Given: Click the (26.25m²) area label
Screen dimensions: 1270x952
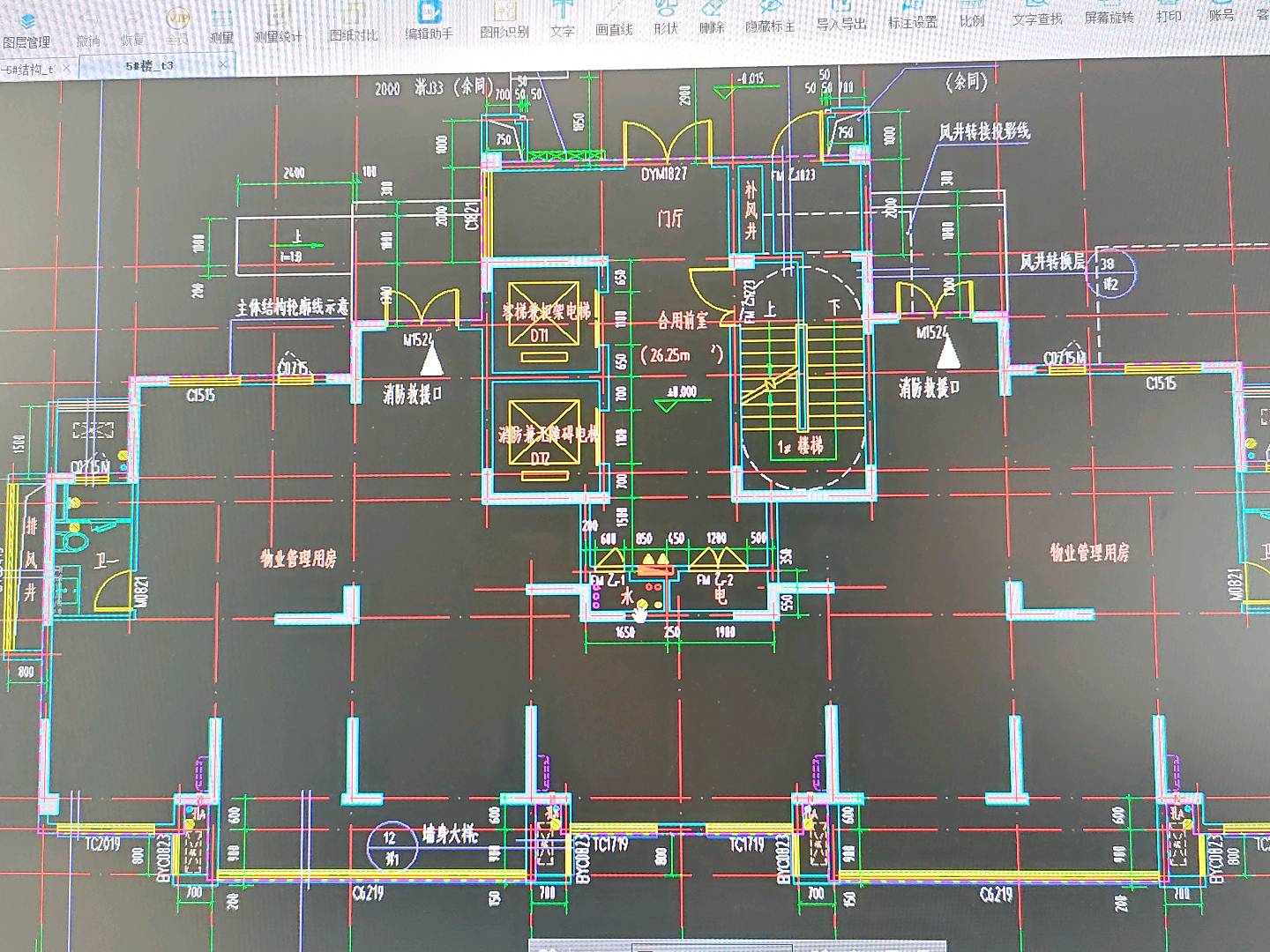Looking at the screenshot, I should tap(682, 354).
